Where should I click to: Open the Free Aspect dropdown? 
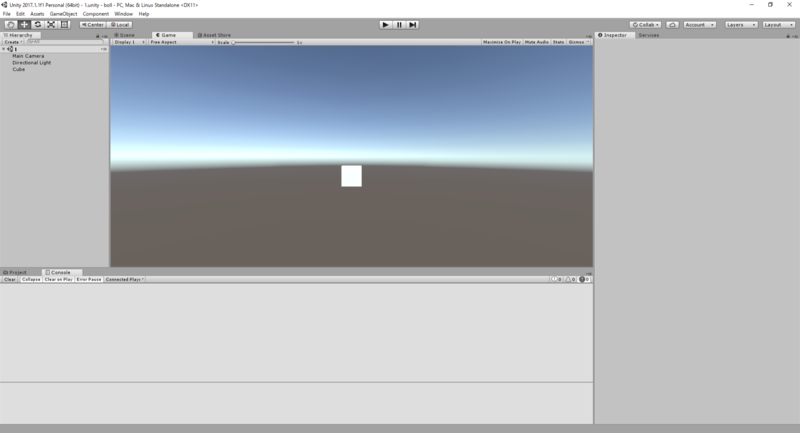182,42
